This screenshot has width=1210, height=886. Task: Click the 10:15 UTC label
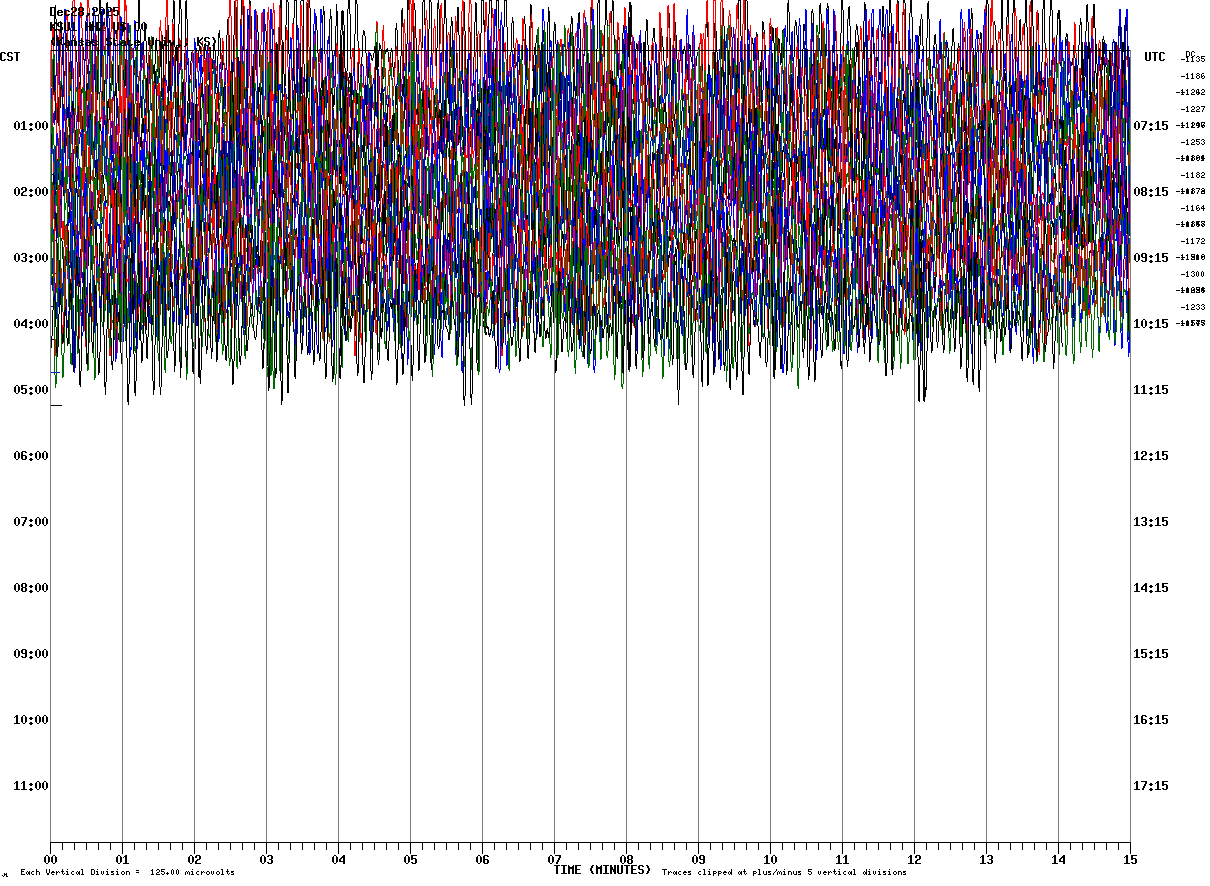(x=1151, y=324)
